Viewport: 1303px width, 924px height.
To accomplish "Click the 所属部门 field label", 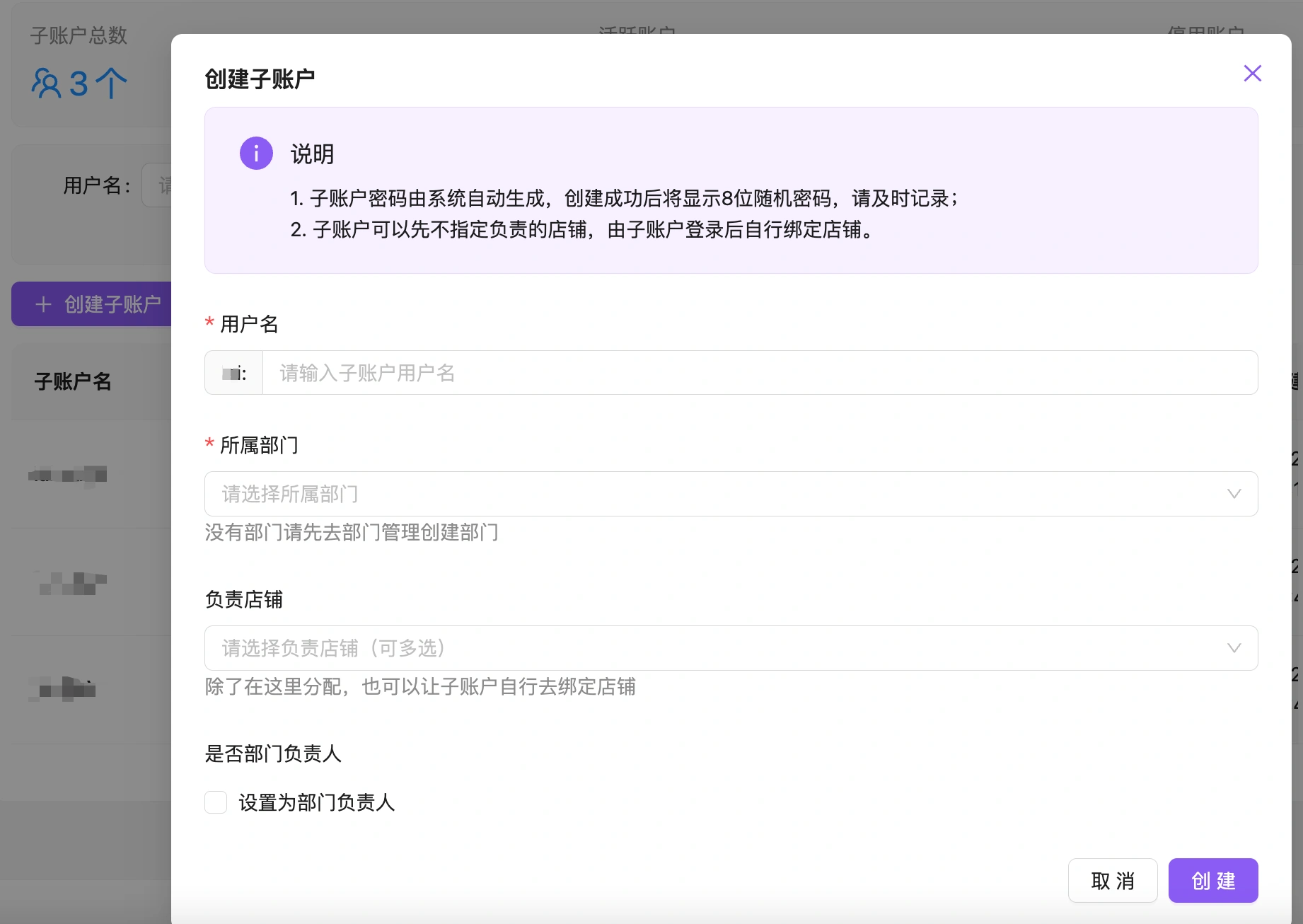I will click(x=259, y=445).
